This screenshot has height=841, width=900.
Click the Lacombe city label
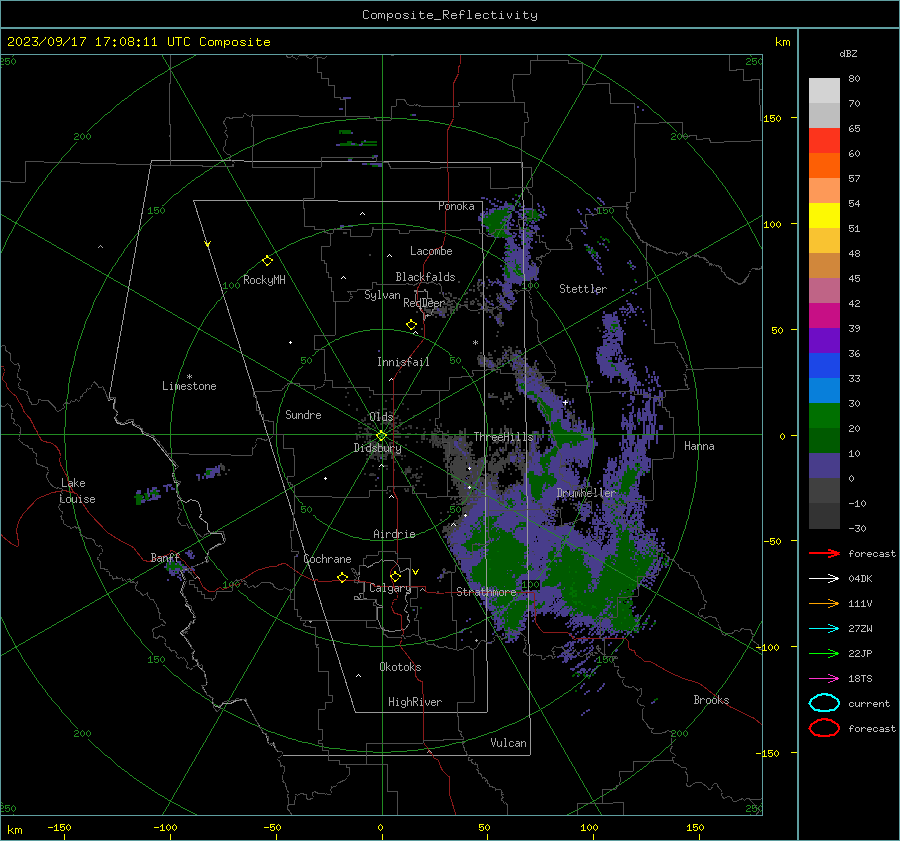pos(431,251)
